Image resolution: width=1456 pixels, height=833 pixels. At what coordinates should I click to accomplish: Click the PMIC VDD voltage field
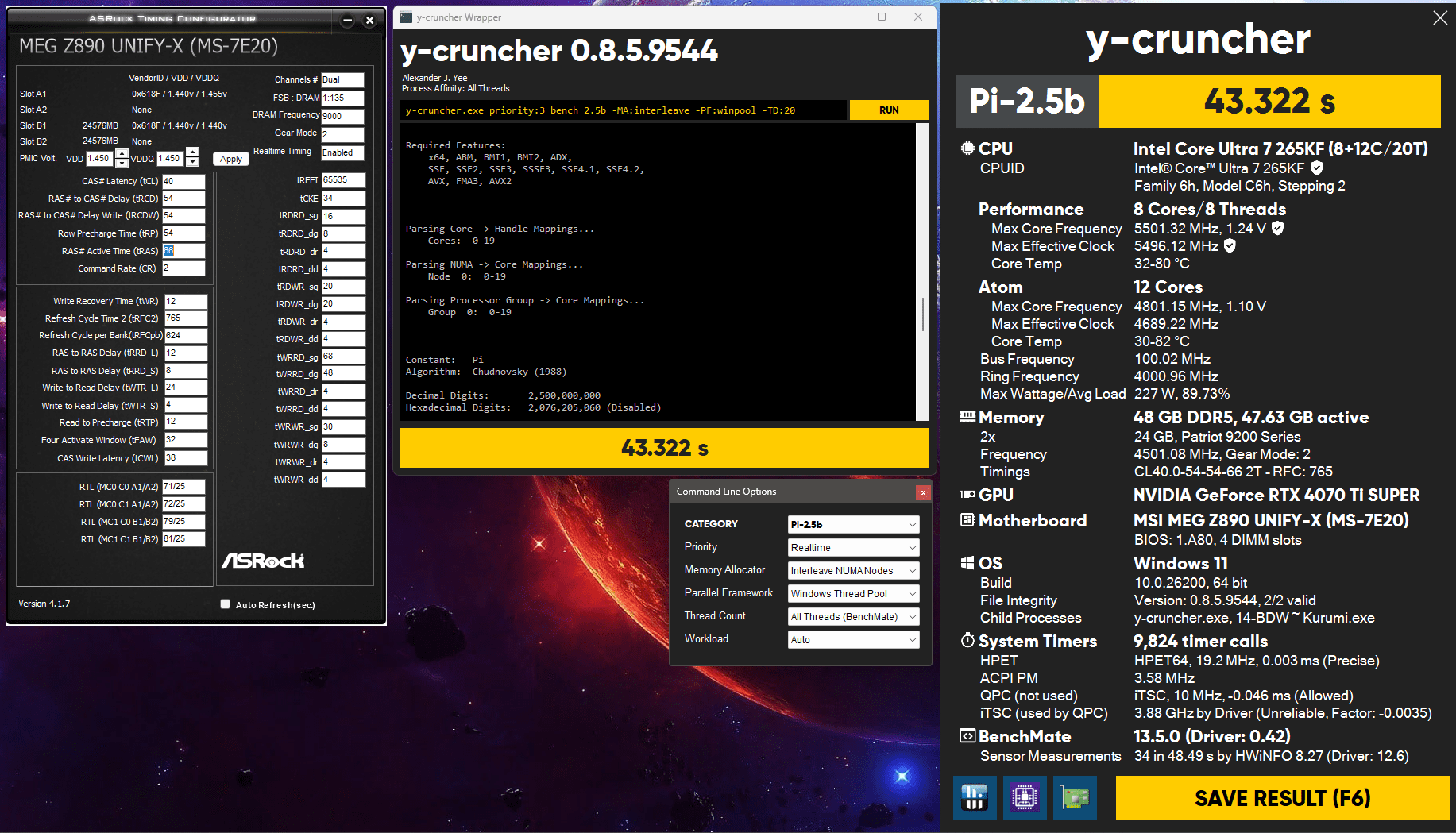tap(100, 159)
